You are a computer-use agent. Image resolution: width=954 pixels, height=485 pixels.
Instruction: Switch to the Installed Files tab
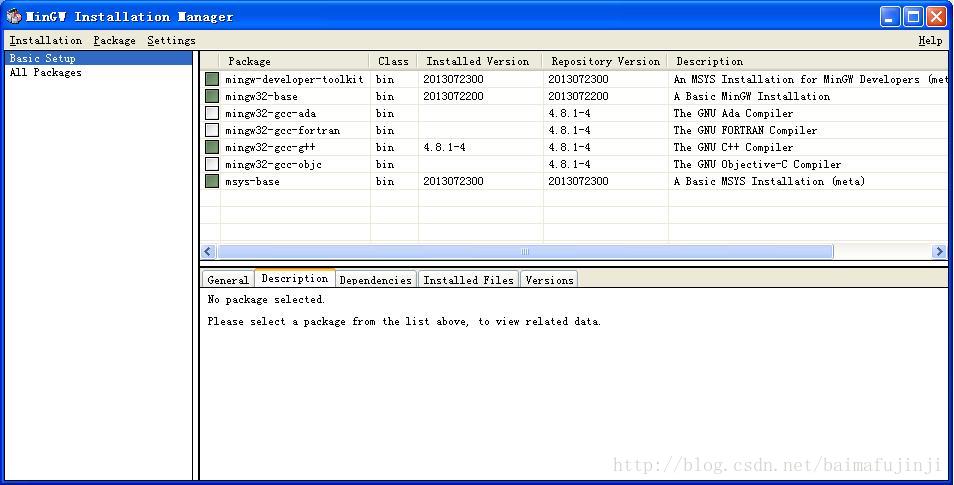468,280
